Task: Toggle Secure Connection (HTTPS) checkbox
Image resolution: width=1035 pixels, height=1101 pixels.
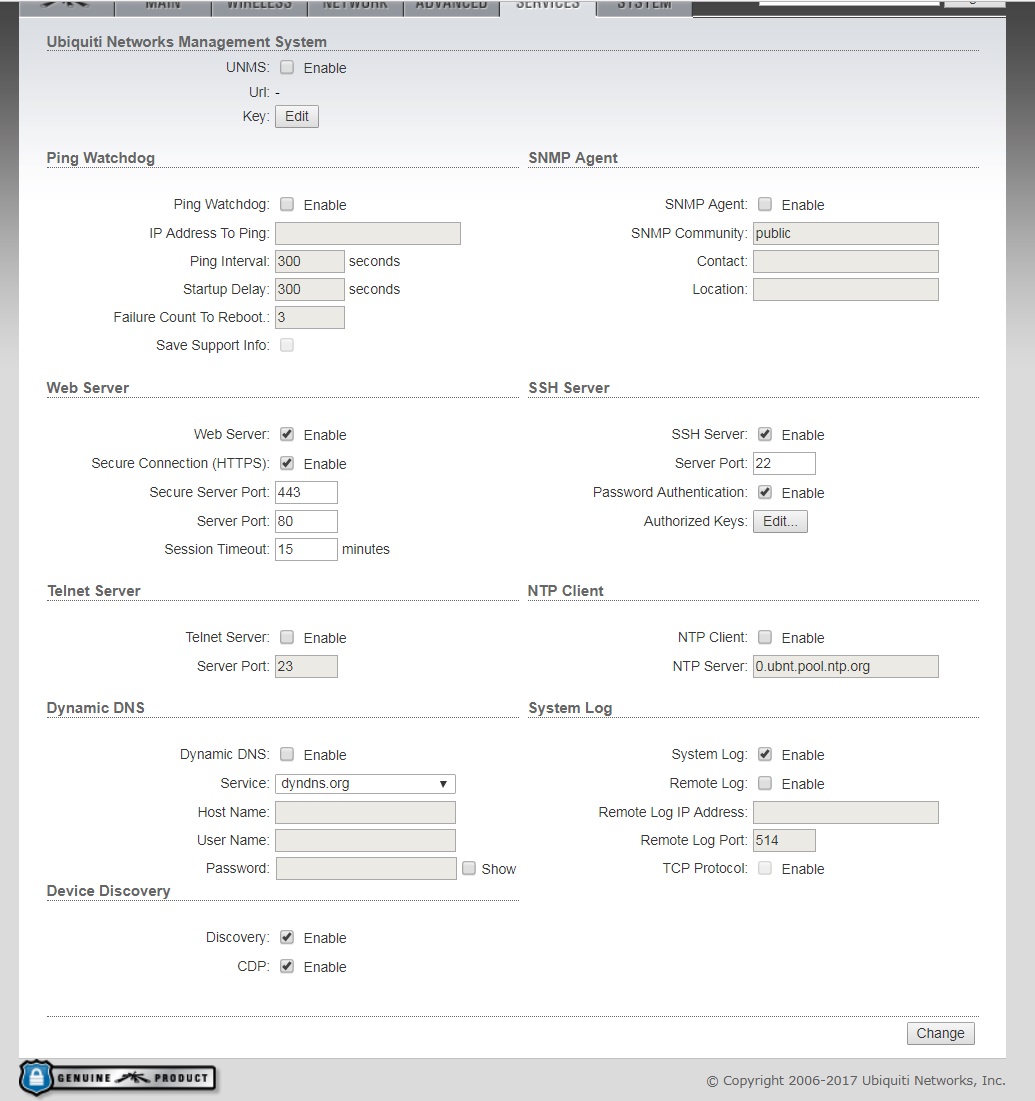Action: pos(286,463)
